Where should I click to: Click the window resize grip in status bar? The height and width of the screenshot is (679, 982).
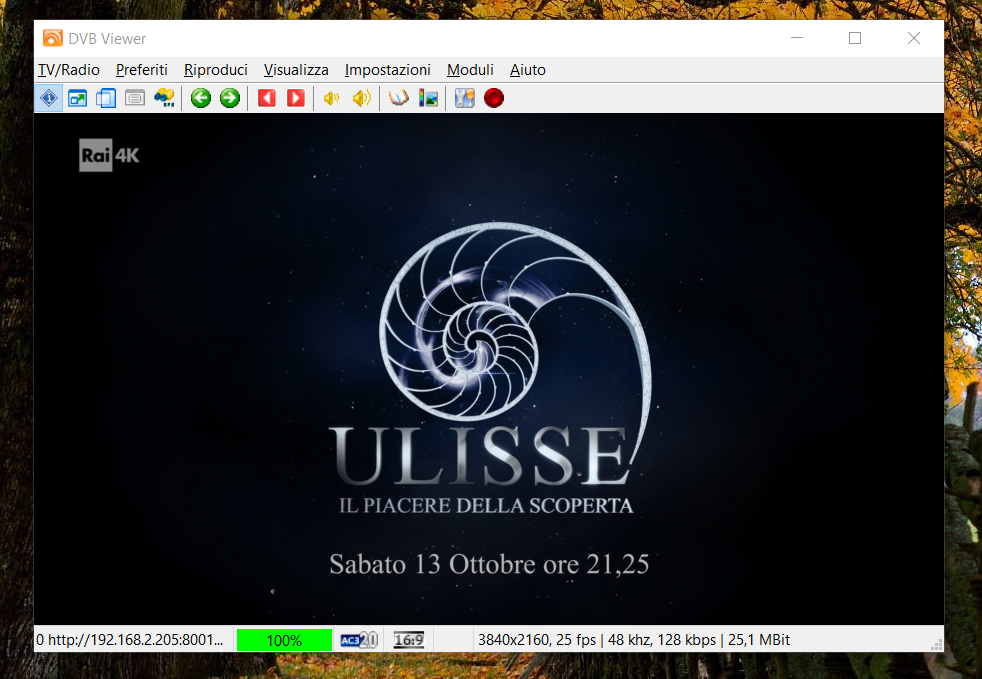click(x=937, y=645)
